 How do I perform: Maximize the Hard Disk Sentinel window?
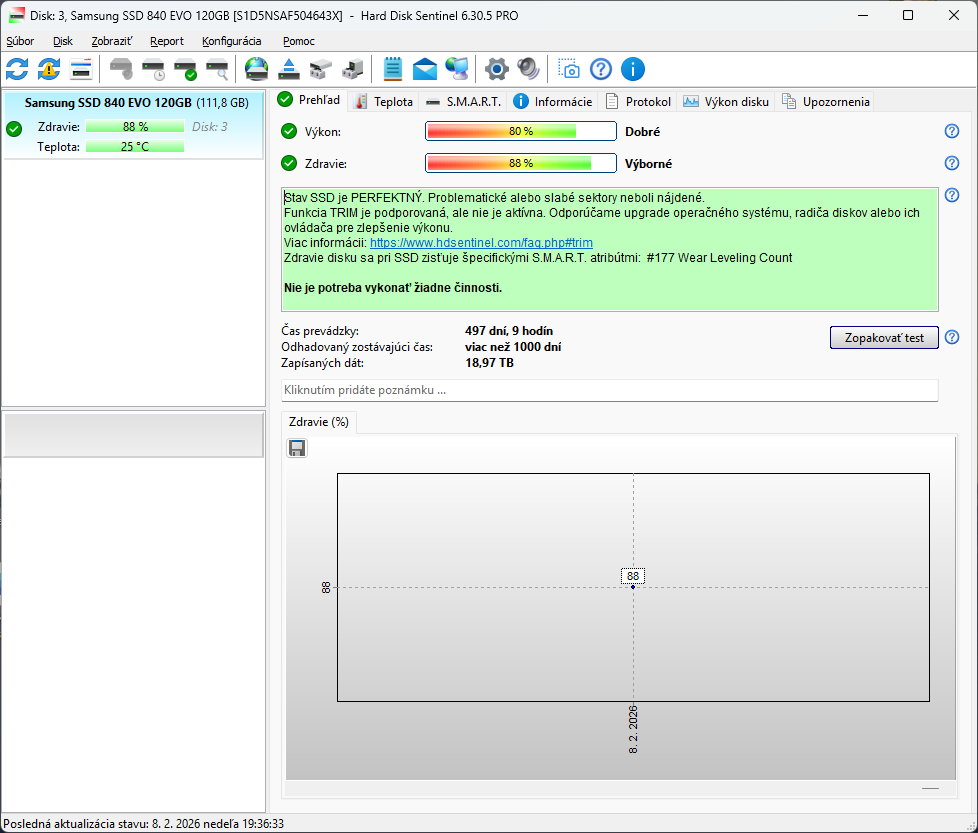(908, 16)
